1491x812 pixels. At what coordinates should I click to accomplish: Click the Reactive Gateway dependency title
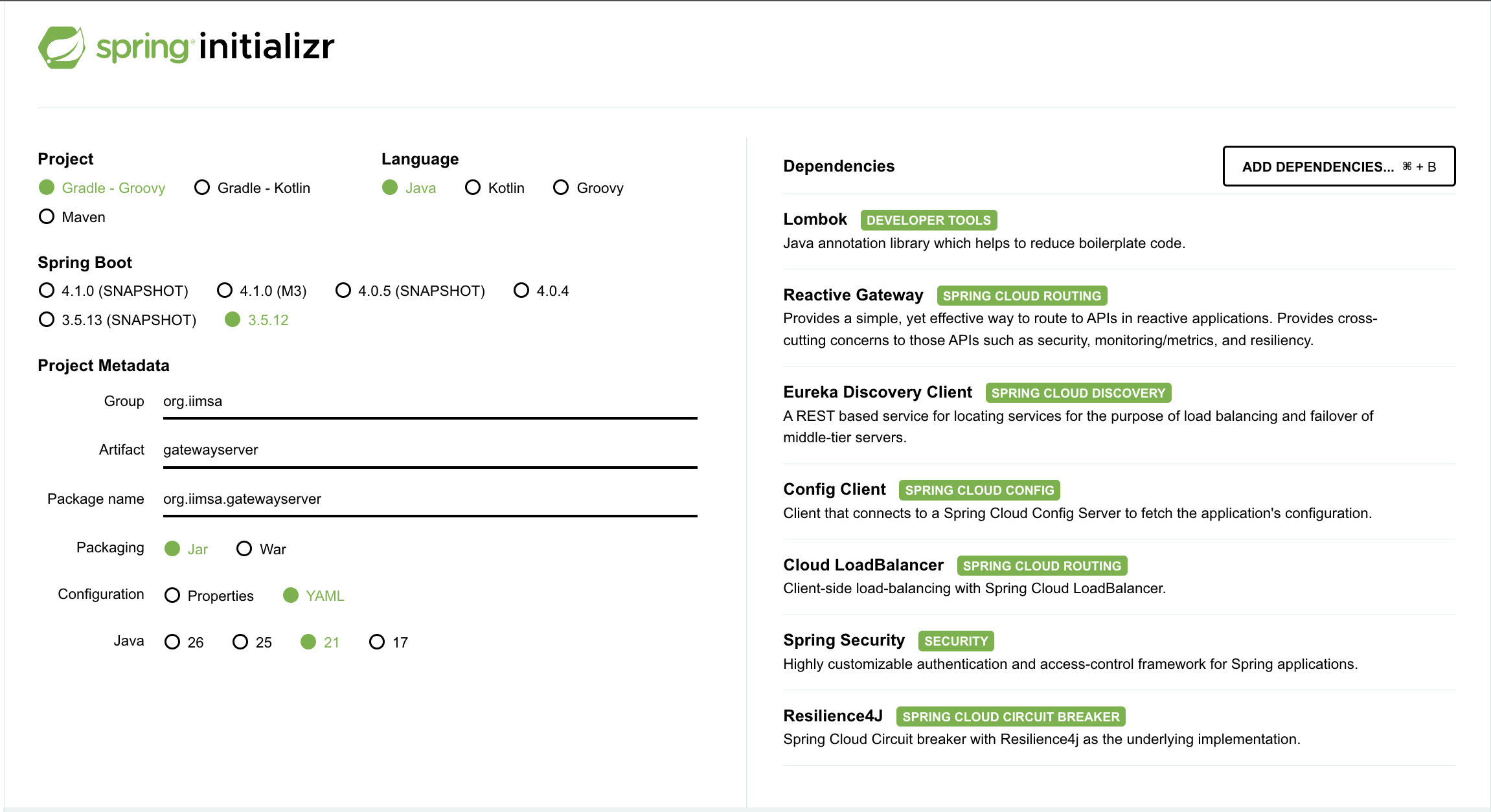point(852,295)
